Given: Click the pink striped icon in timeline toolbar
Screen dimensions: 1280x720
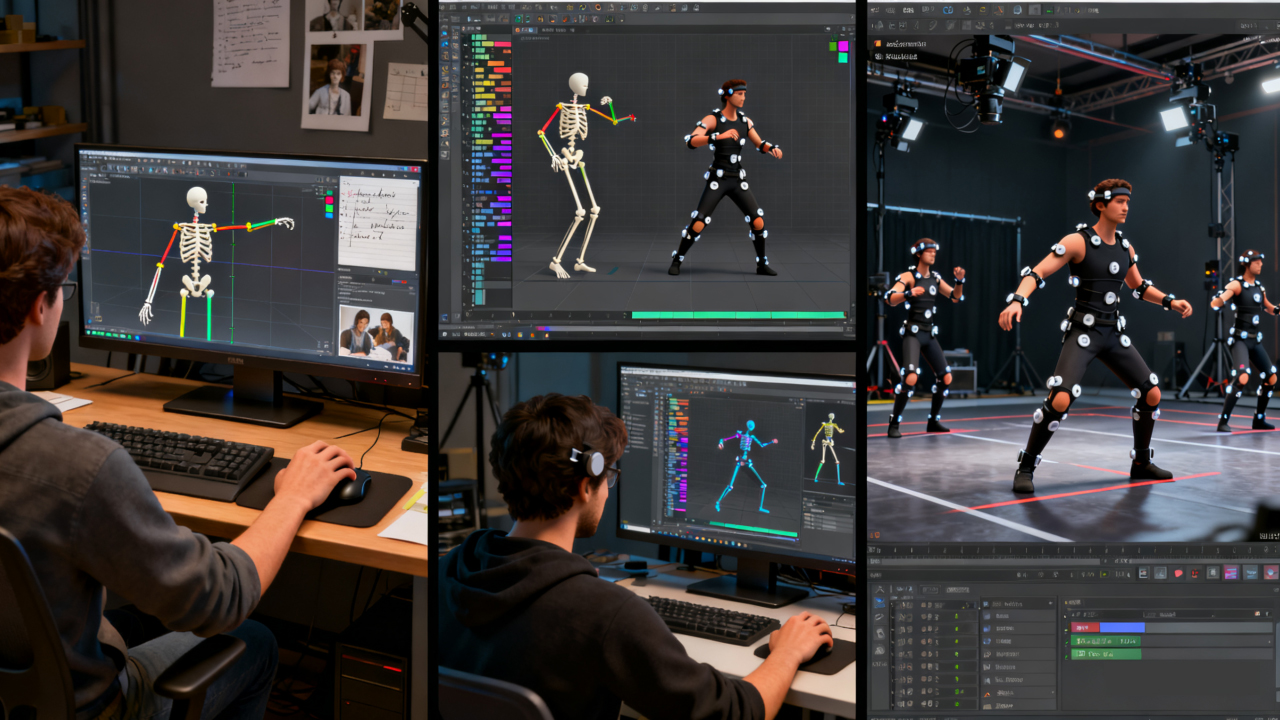Looking at the screenshot, I should click(1230, 573).
